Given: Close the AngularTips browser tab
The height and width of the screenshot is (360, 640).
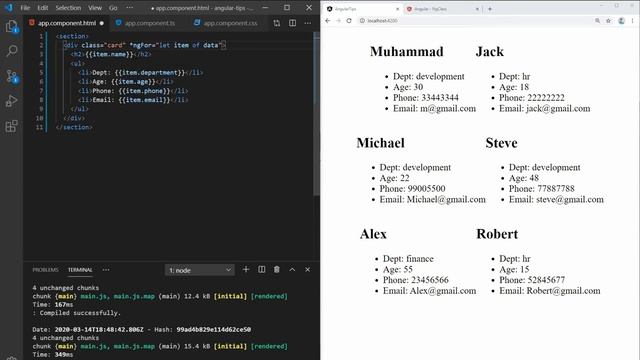Looking at the screenshot, I should [x=398, y=9].
